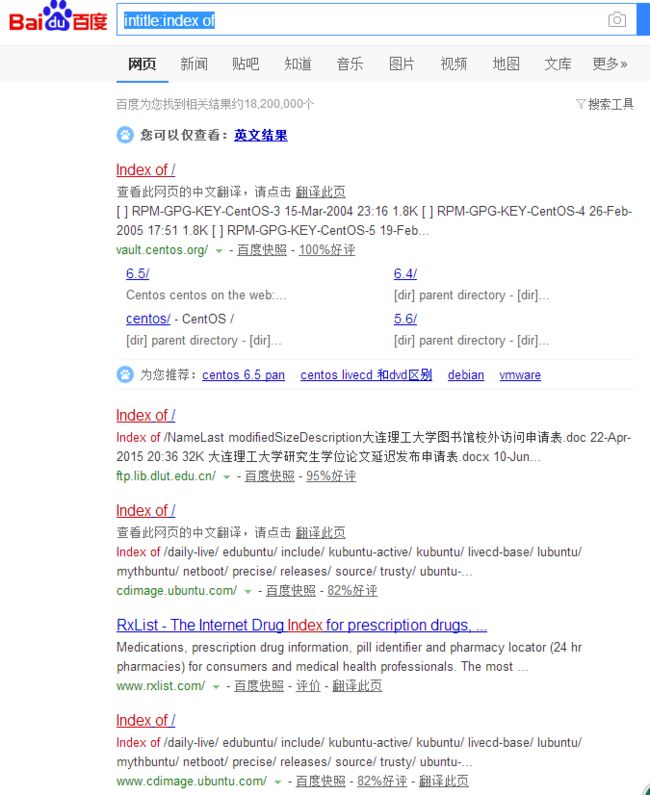Click the camera image-search icon

[x=617, y=20]
